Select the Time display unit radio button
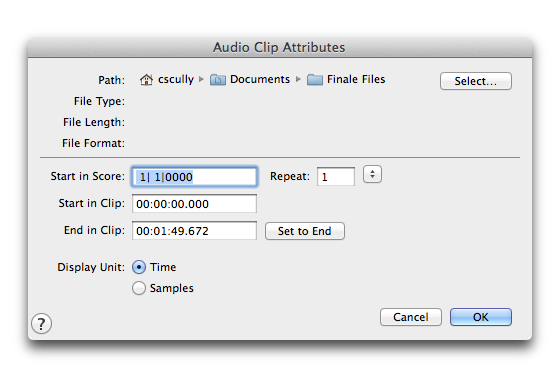Screen dimensions: 560x376 point(139,267)
